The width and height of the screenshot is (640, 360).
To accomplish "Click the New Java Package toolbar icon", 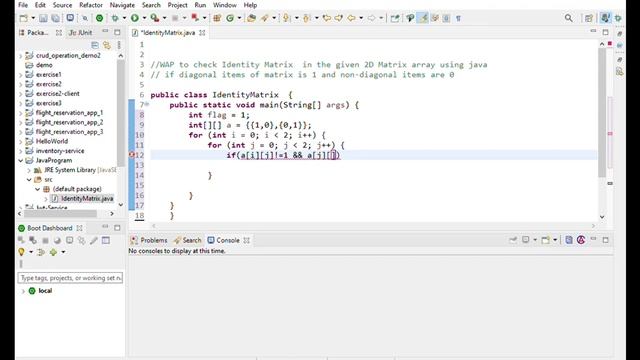I will [217, 18].
